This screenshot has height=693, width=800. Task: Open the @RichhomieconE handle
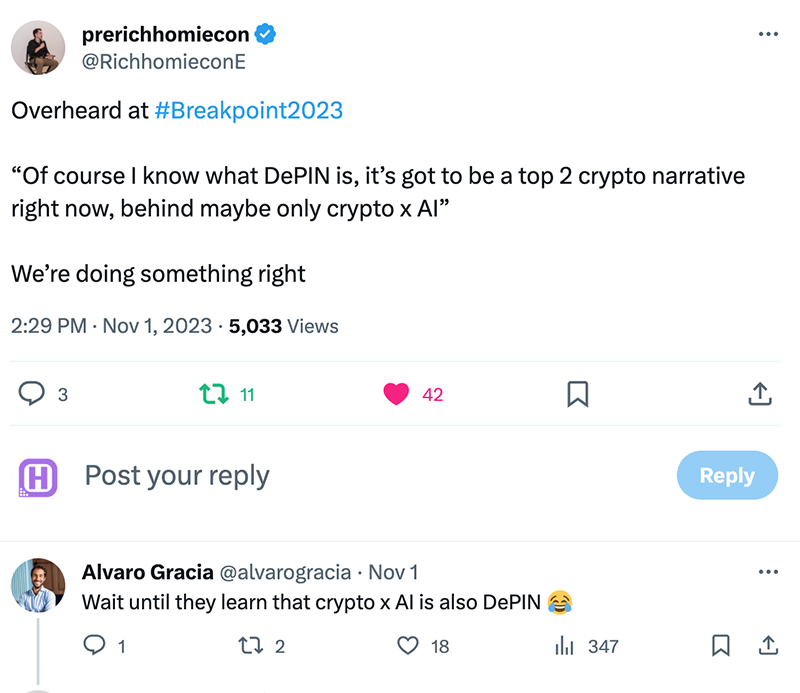point(164,62)
